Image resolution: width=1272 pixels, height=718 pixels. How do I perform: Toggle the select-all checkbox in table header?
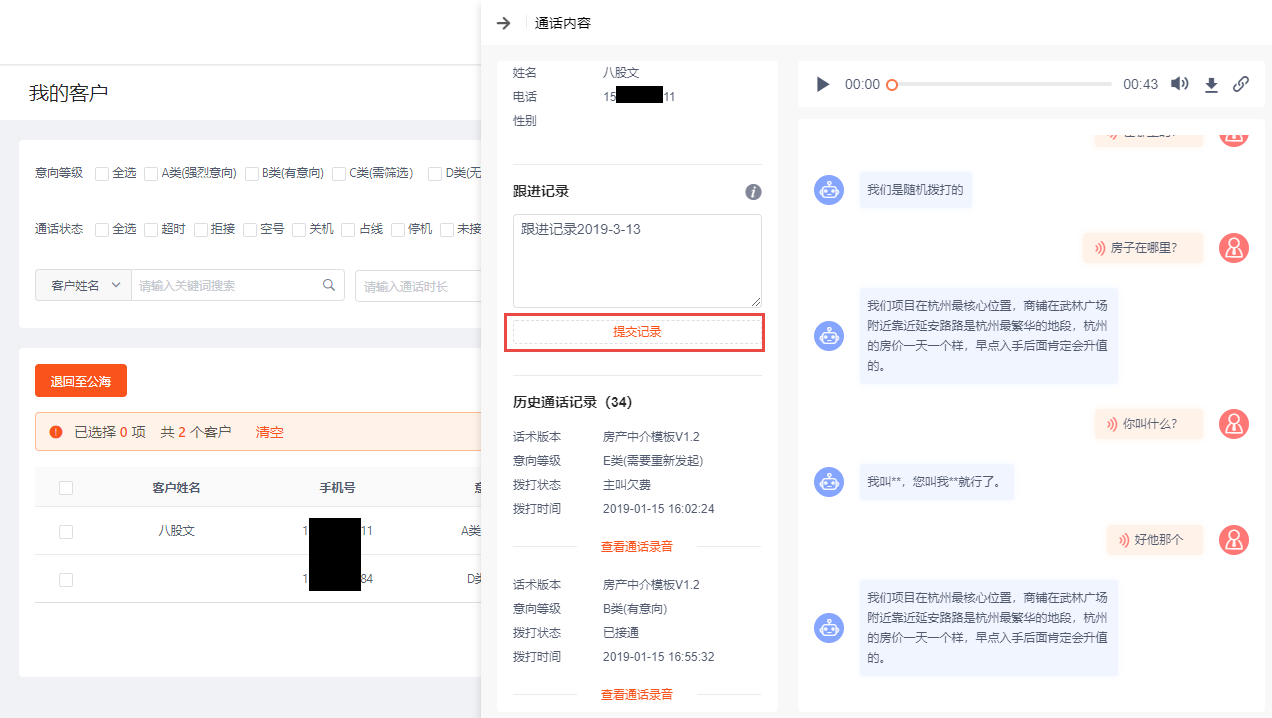tap(66, 488)
